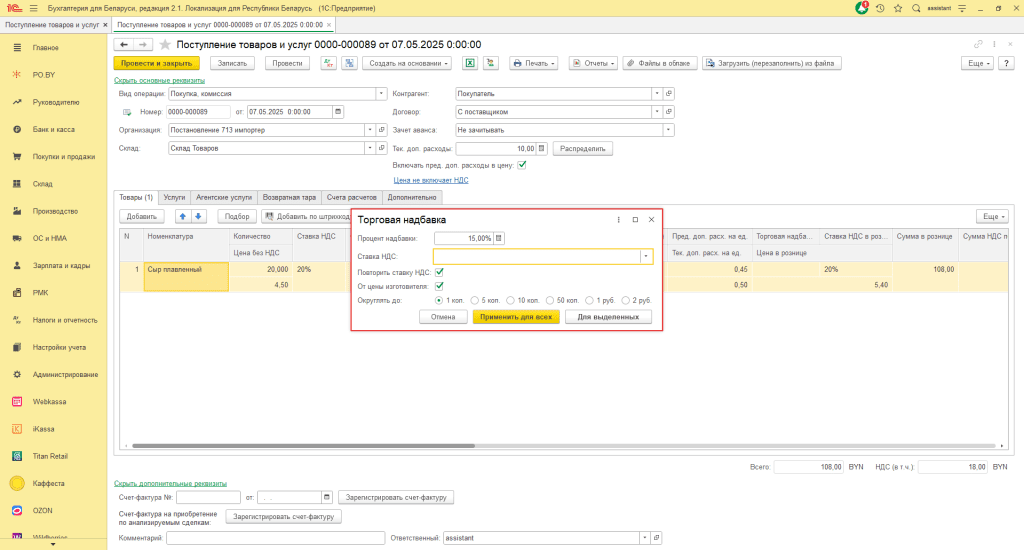Expand Склад dropdown arrow
This screenshot has width=1024, height=550.
370,148
